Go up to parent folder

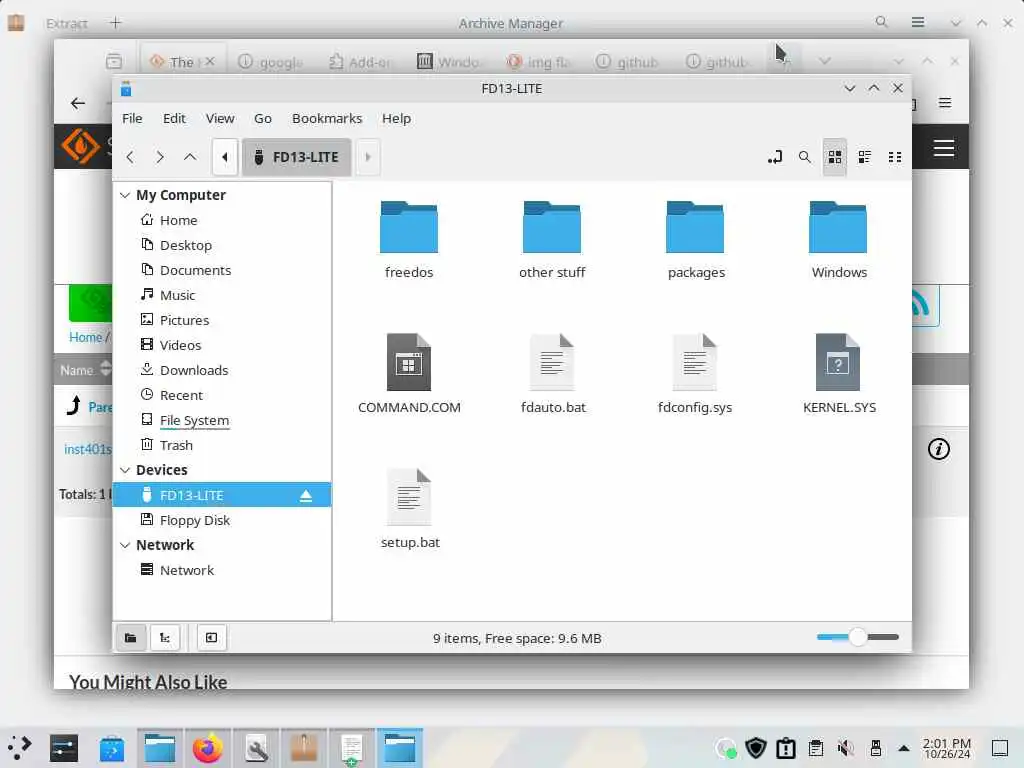point(190,157)
